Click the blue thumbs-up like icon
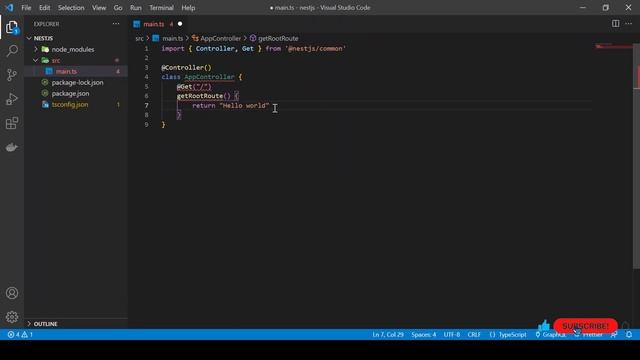This screenshot has height=360, width=640. pyautogui.click(x=544, y=325)
